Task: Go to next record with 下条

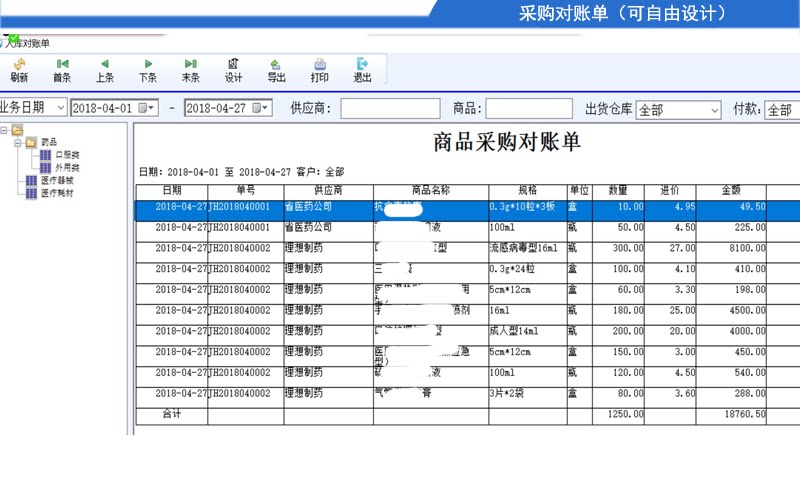Action: point(148,70)
